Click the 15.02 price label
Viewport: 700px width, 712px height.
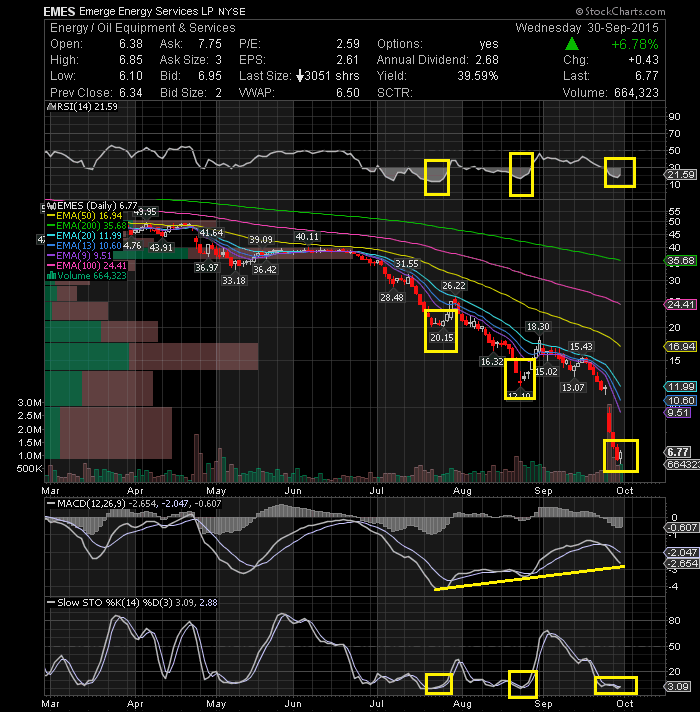pyautogui.click(x=546, y=371)
